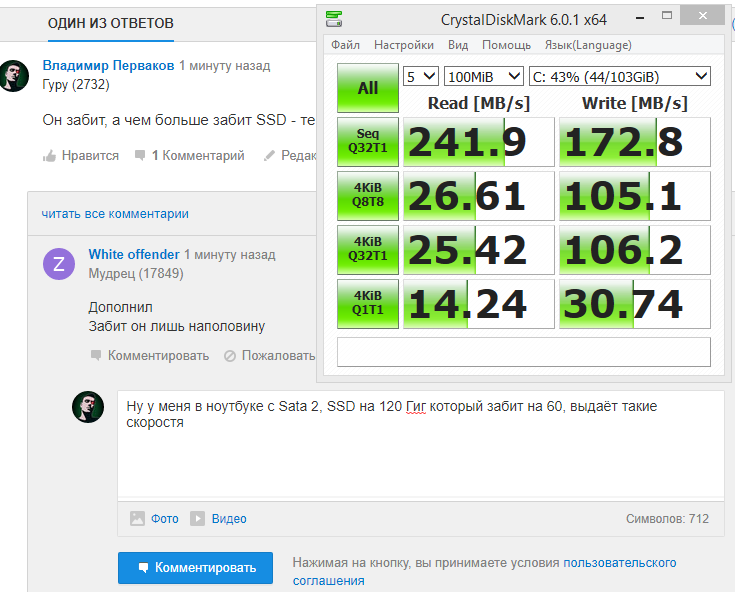The height and width of the screenshot is (592, 735).
Task: Run all benchmarks with the All button
Action: coord(368,88)
